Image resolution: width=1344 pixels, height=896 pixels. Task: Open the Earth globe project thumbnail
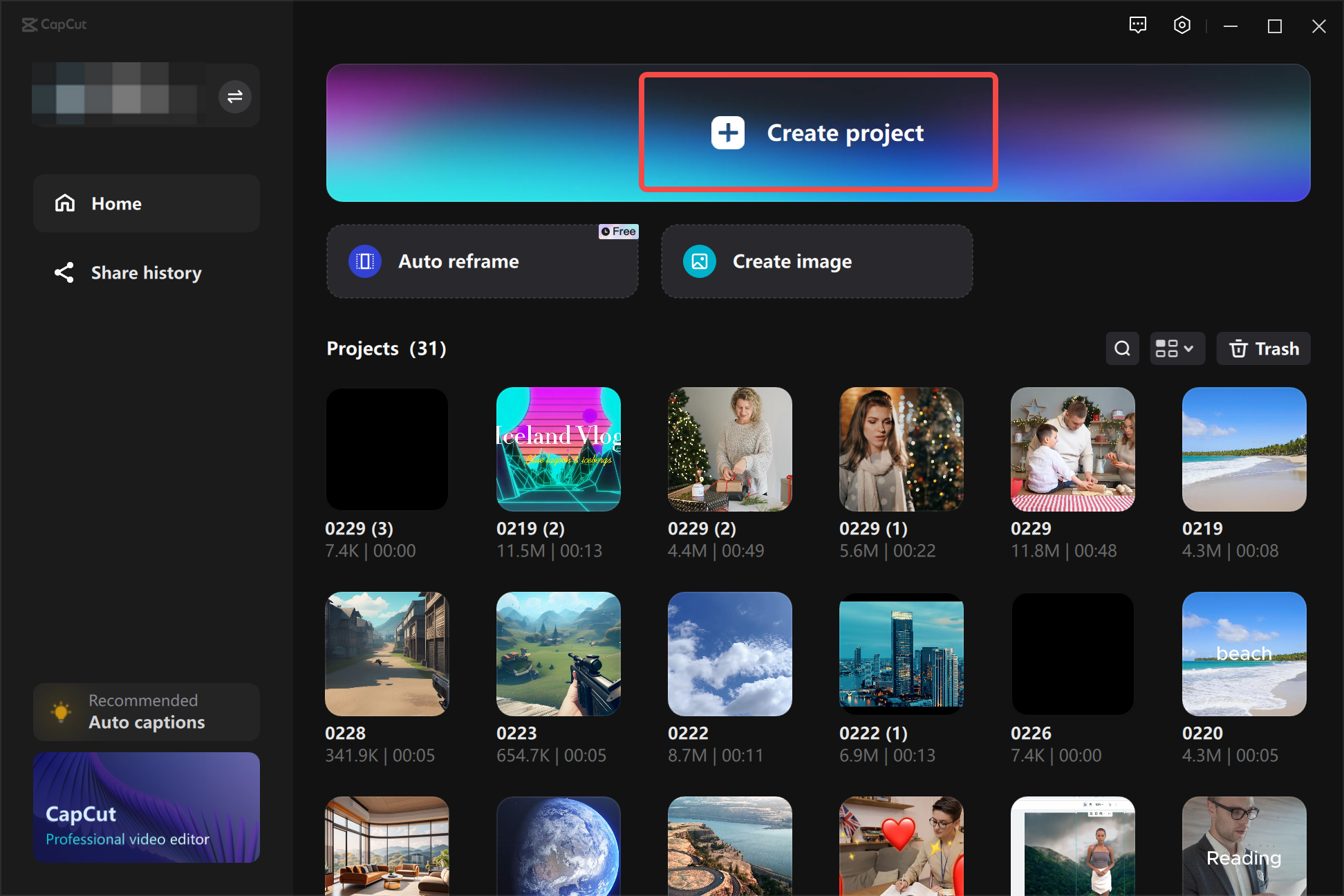pos(559,846)
